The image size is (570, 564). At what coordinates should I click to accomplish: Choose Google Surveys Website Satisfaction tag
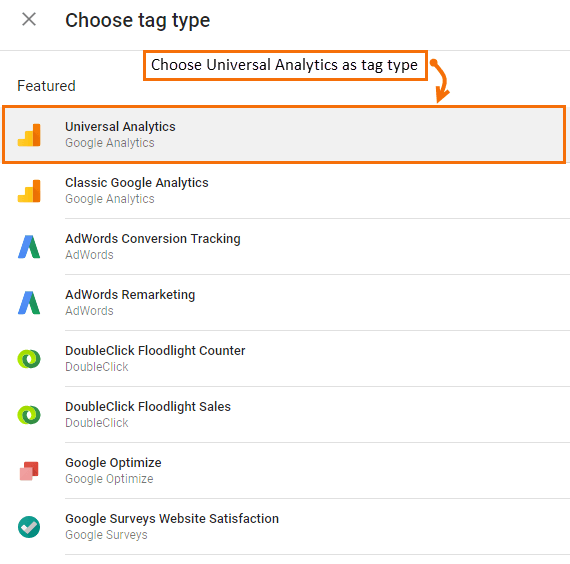click(285, 527)
